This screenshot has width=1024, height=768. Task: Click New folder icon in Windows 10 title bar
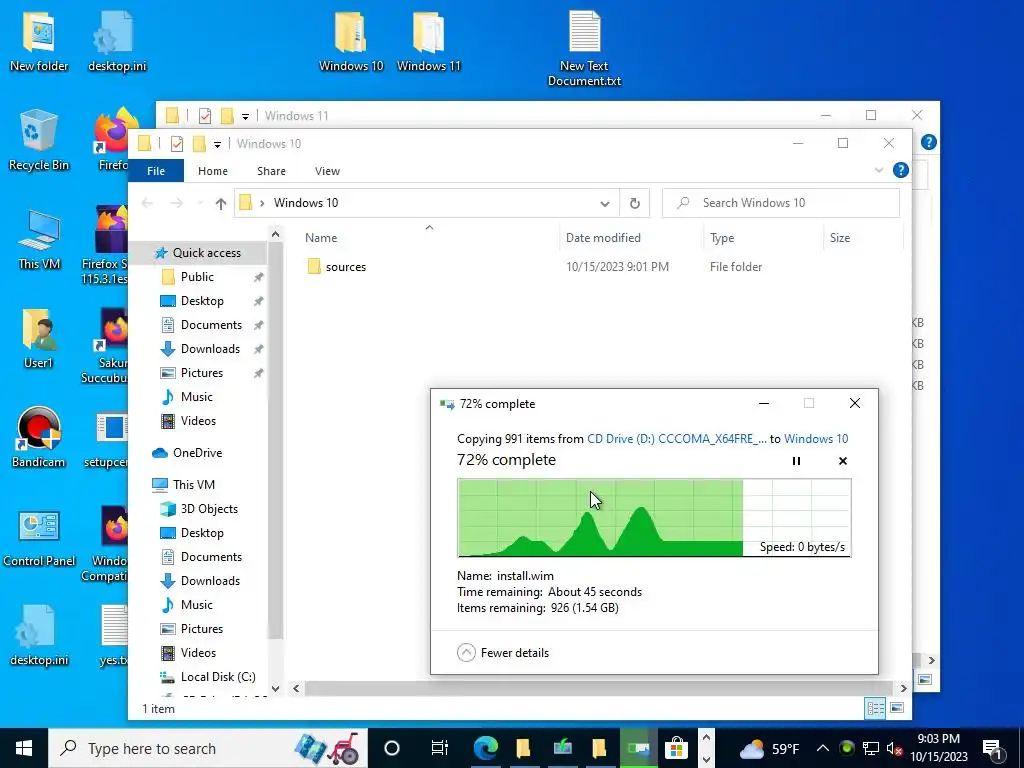(x=200, y=144)
